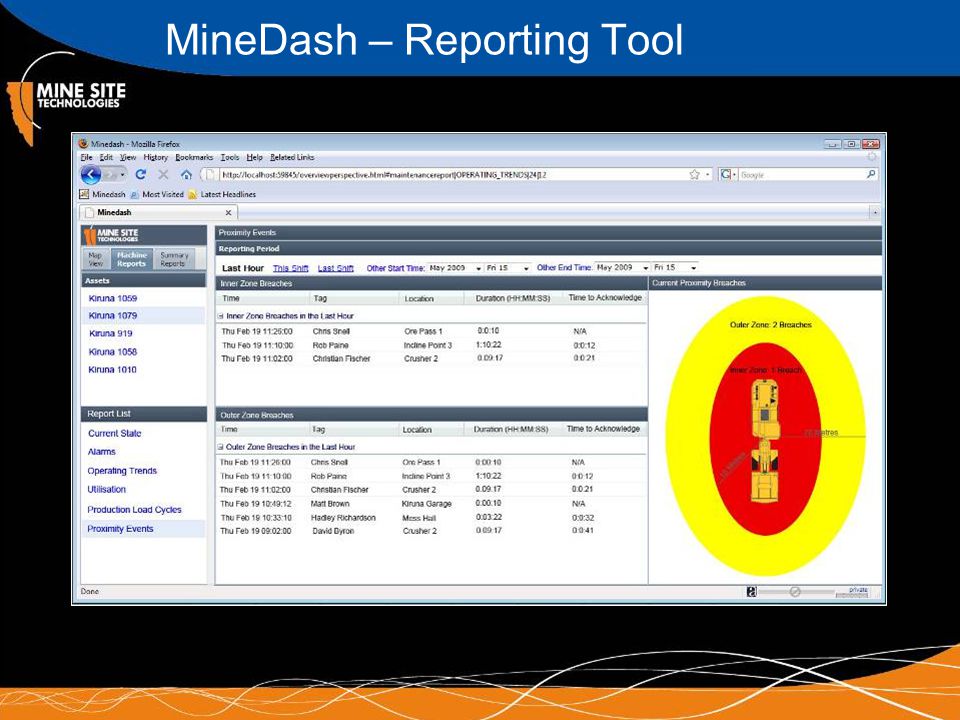Click the Google search engine icon
Image resolution: width=960 pixels, height=720 pixels.
pyautogui.click(x=726, y=174)
